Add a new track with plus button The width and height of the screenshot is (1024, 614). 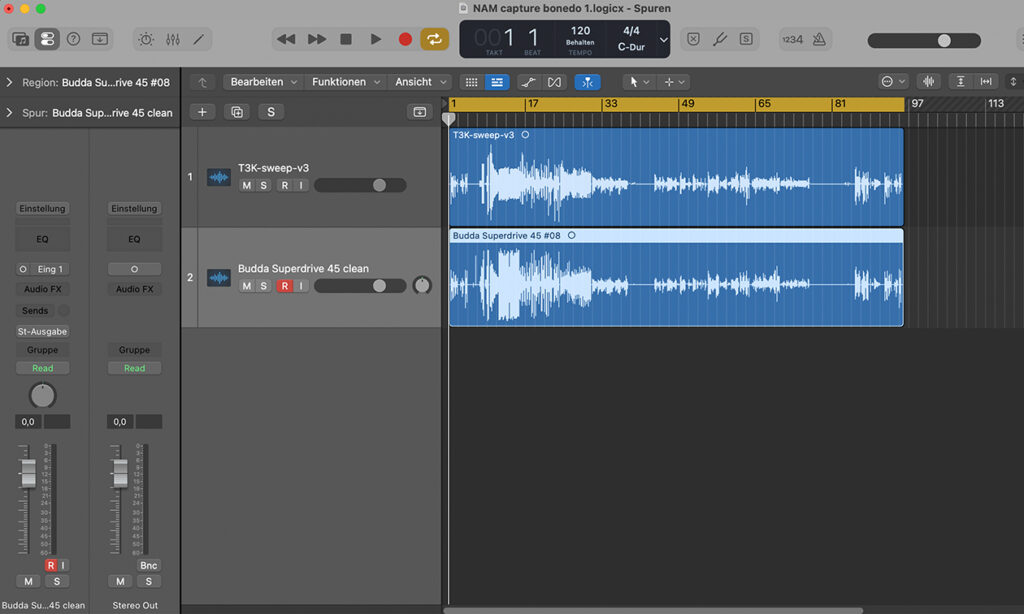coord(202,112)
